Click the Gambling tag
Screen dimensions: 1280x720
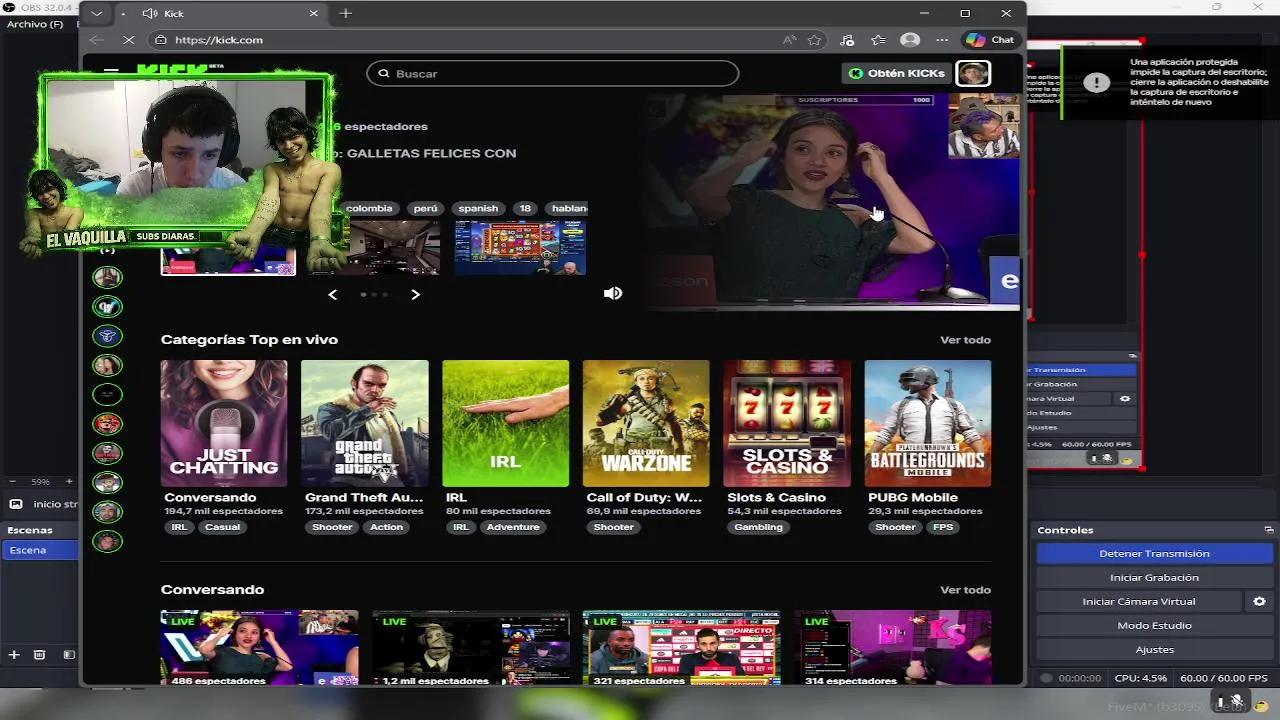[758, 527]
